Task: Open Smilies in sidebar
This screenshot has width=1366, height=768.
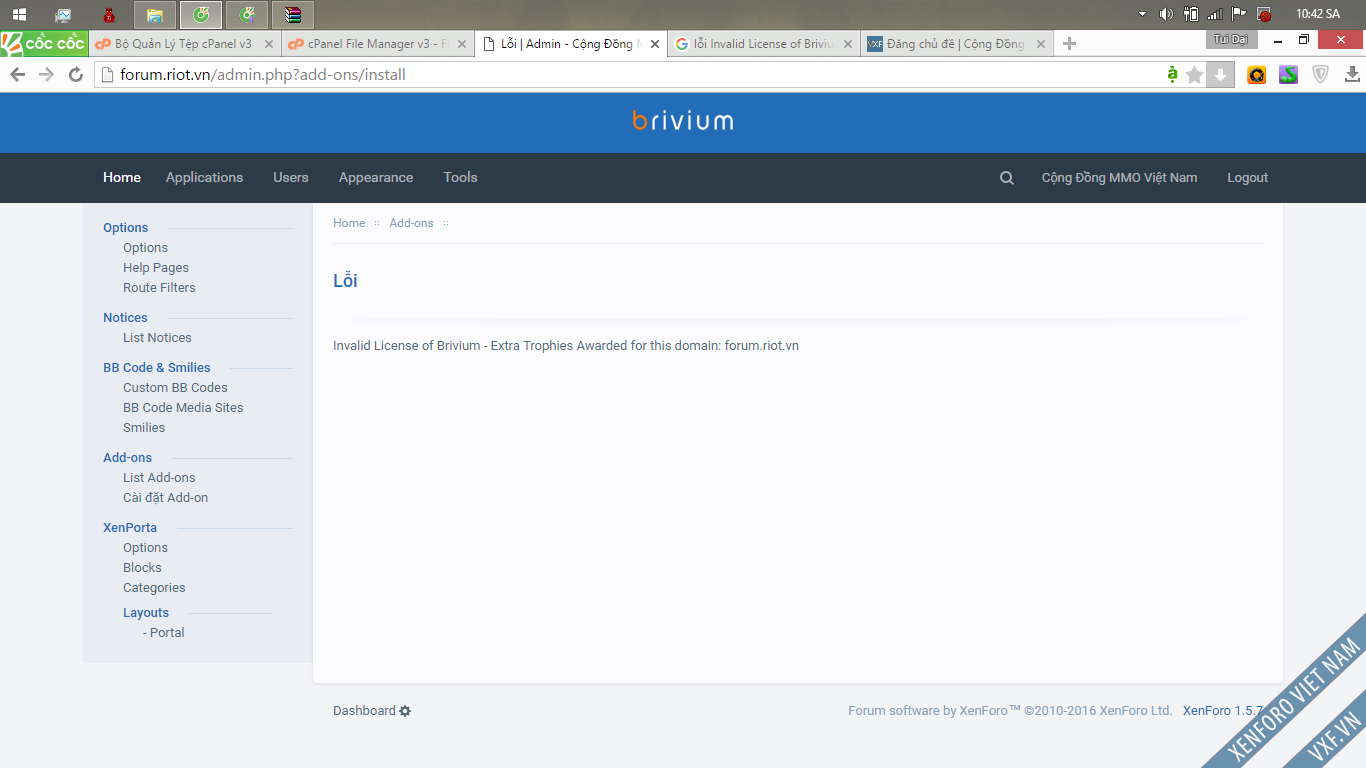Action: pos(144,428)
